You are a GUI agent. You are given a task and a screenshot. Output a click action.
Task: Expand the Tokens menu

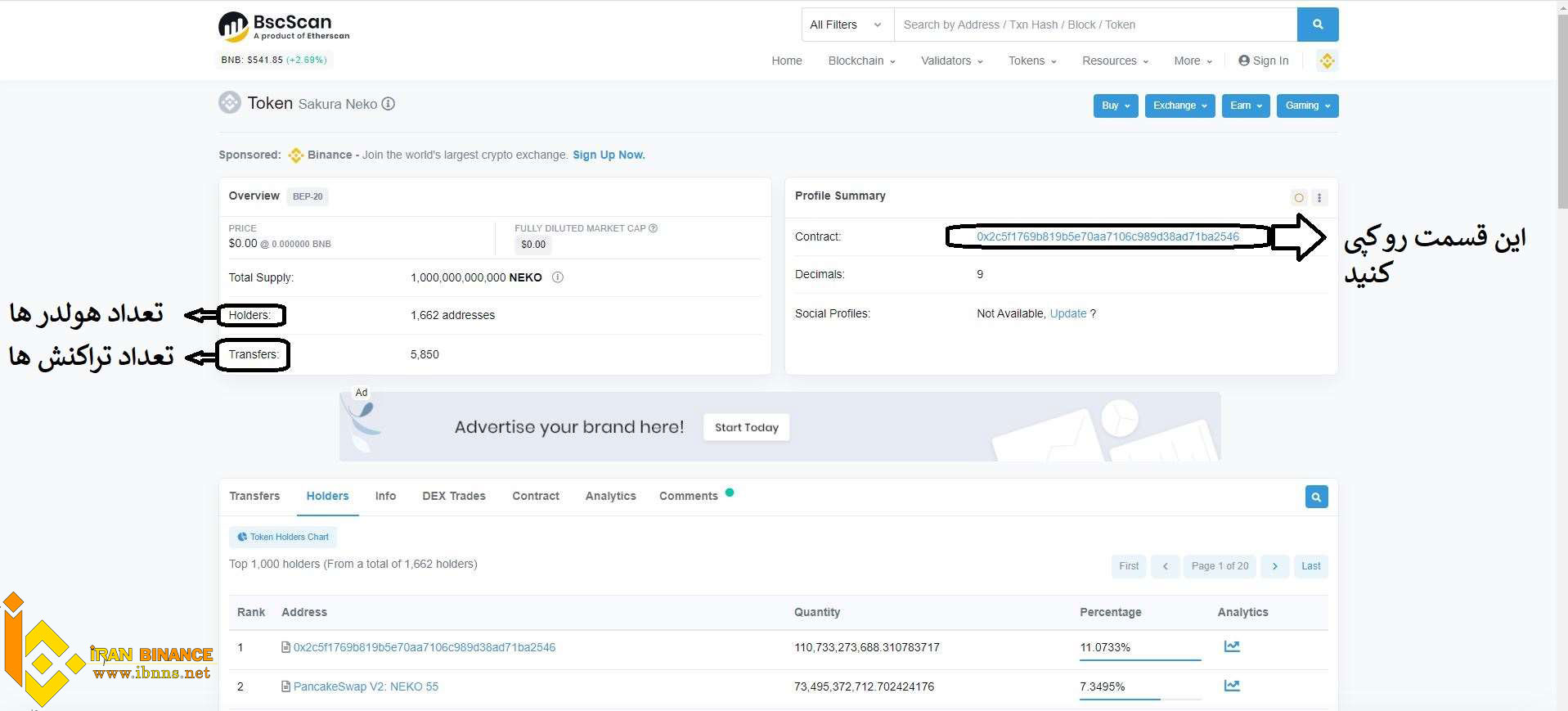pyautogui.click(x=1032, y=61)
